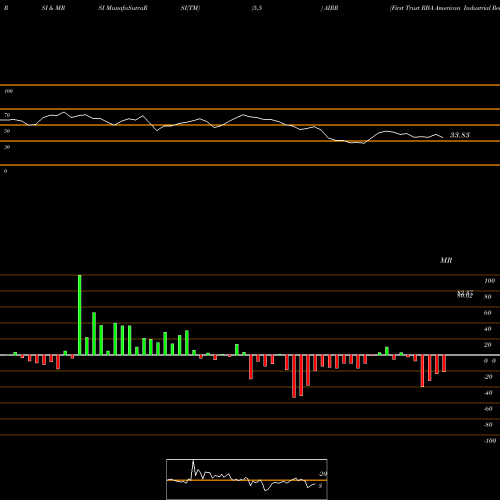
Task: Click the MR axis label -60
Action: [488, 409]
